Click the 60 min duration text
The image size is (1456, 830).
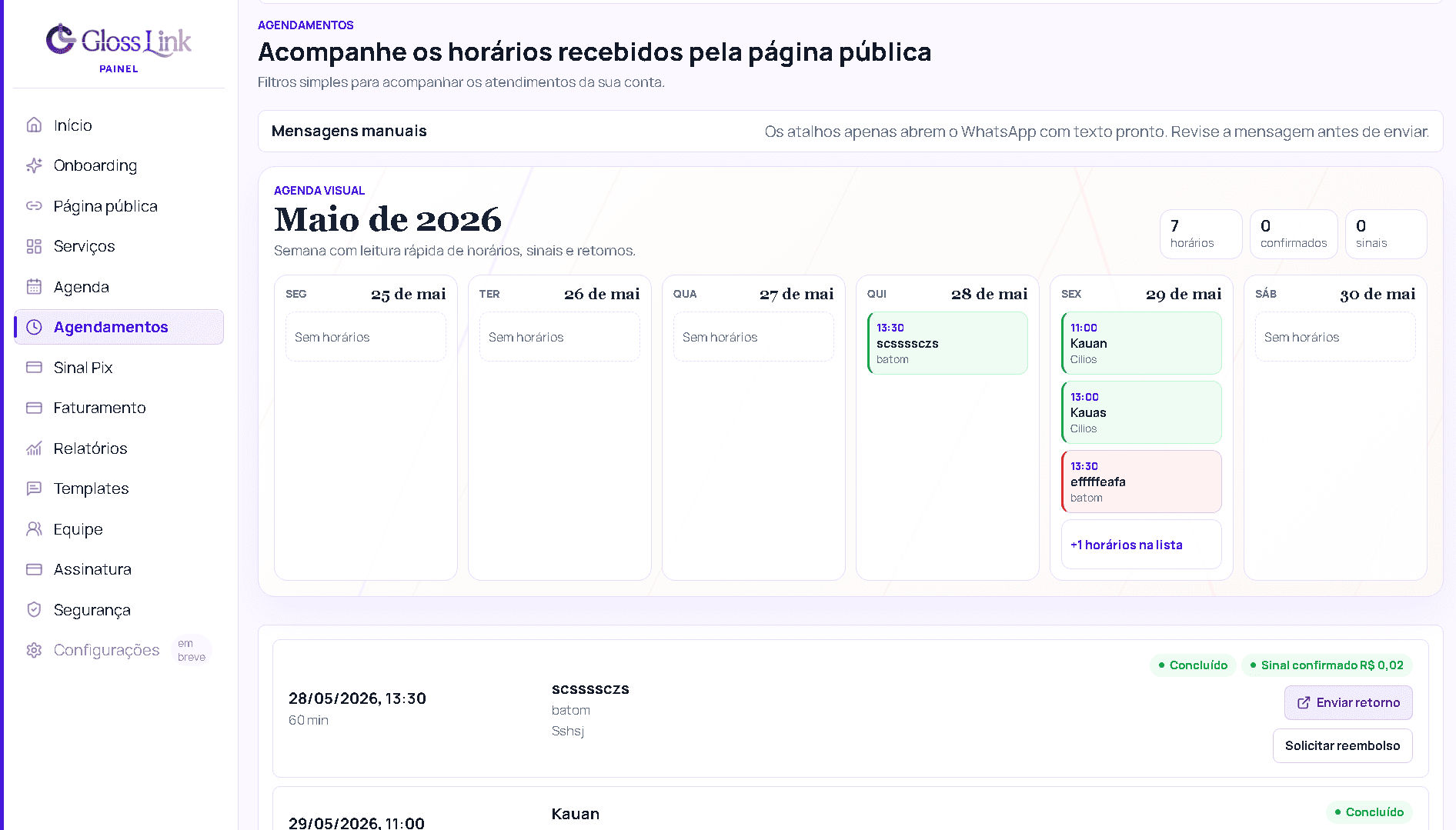tap(309, 720)
